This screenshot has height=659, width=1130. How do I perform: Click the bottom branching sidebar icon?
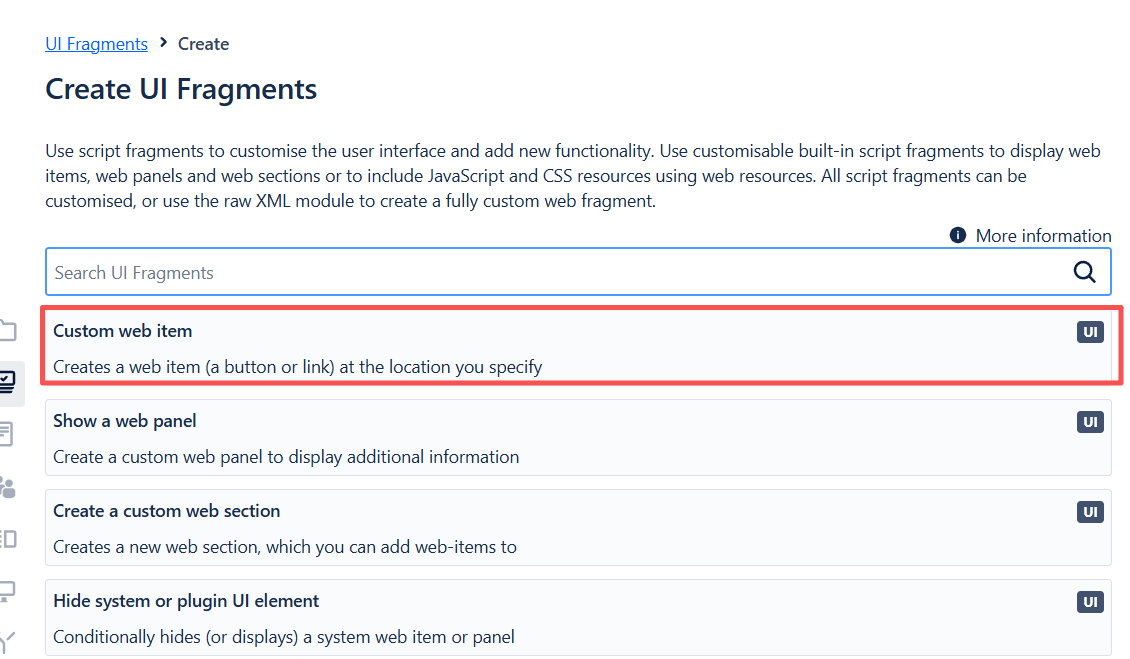coord(8,640)
